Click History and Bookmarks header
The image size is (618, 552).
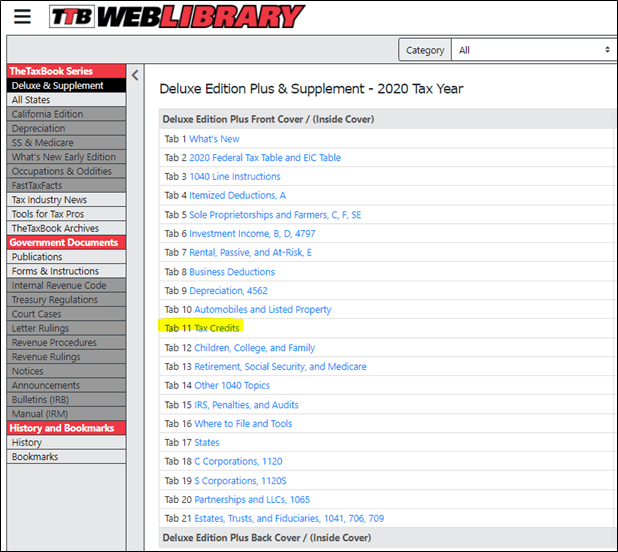66,428
